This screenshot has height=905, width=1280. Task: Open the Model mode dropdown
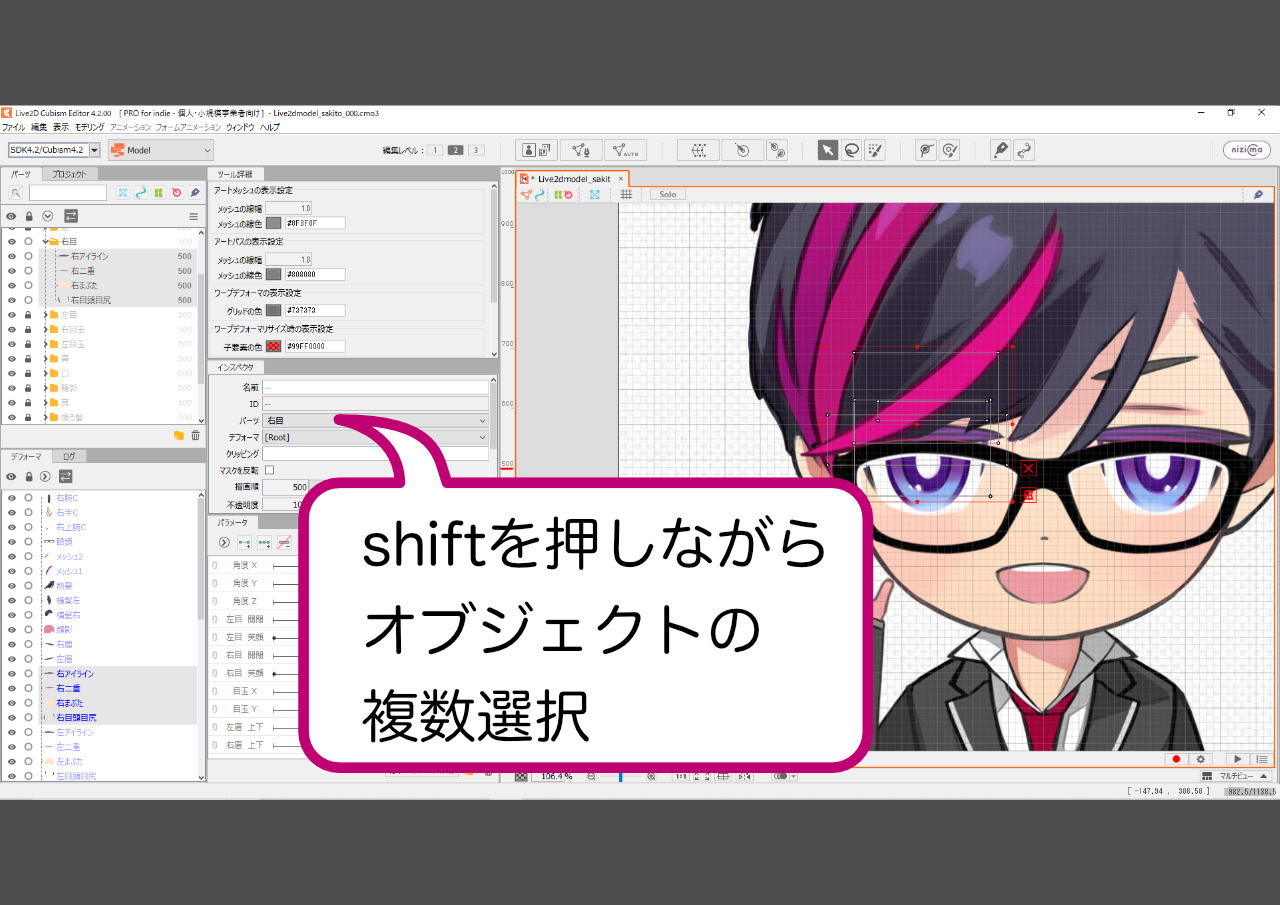[161, 150]
